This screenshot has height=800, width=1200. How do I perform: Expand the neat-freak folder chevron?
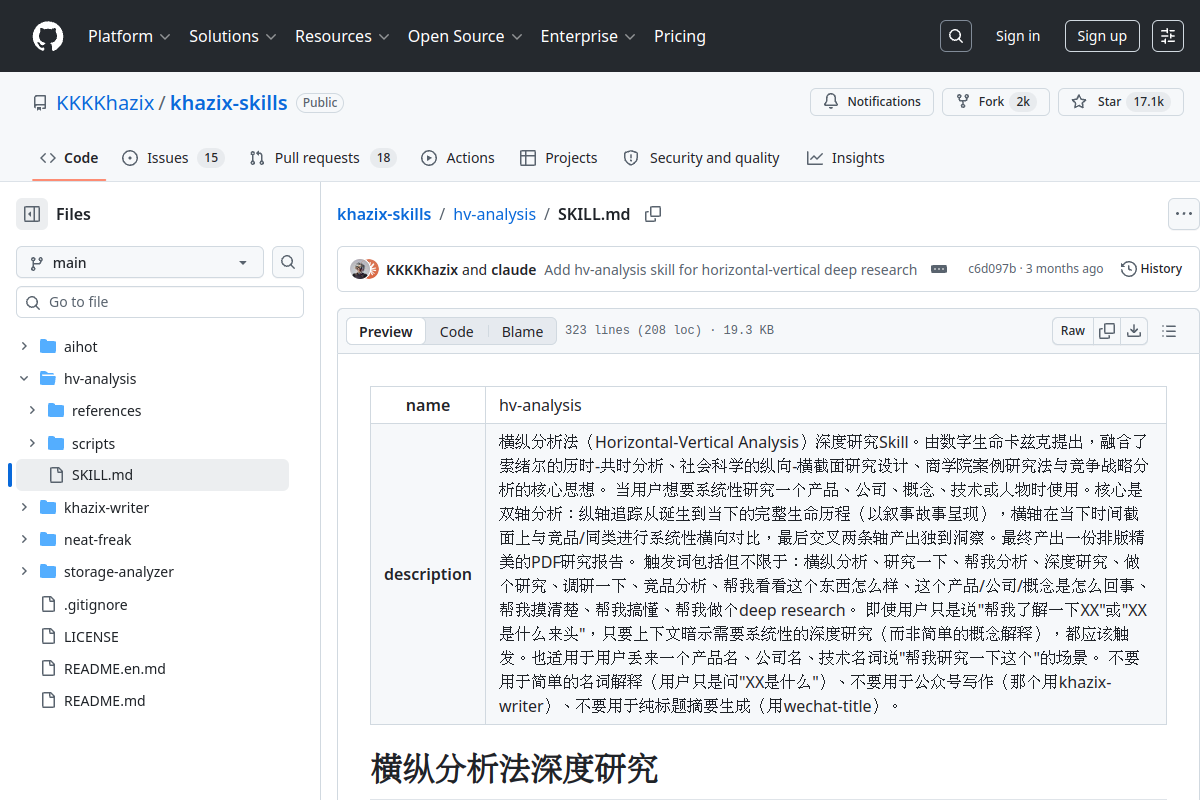point(24,540)
